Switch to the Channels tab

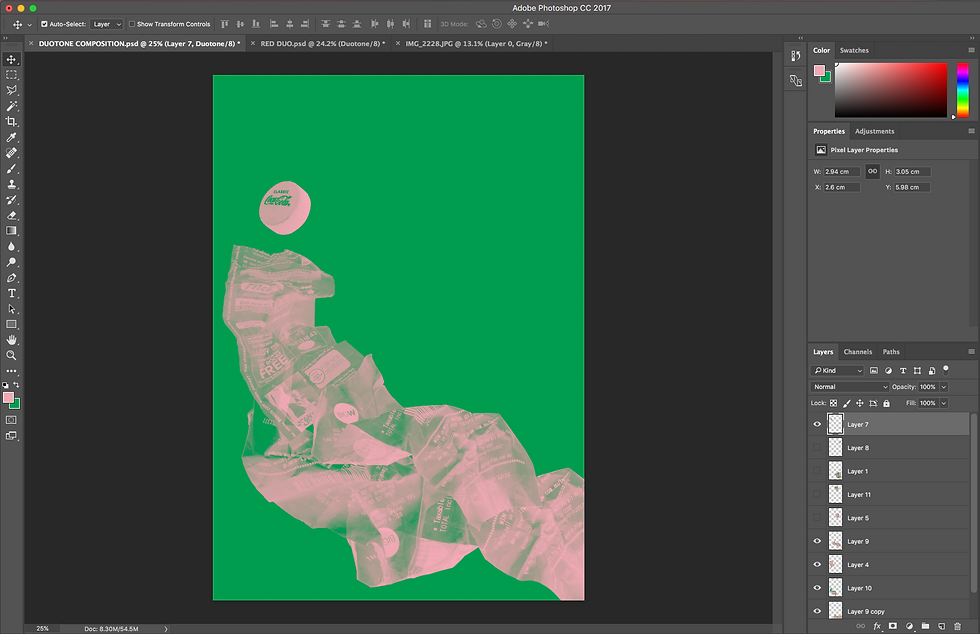tap(858, 352)
